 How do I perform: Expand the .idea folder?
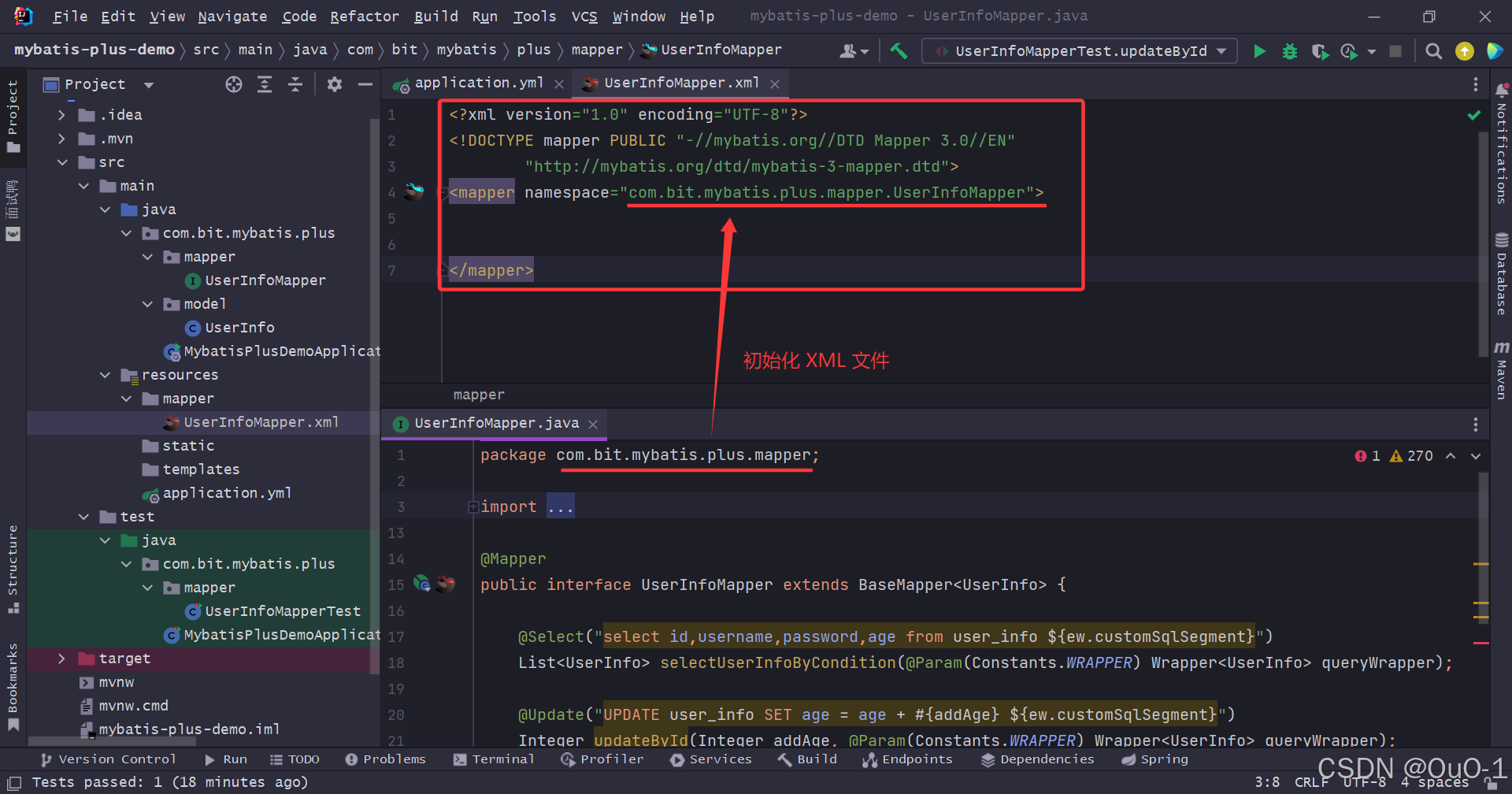coord(61,115)
